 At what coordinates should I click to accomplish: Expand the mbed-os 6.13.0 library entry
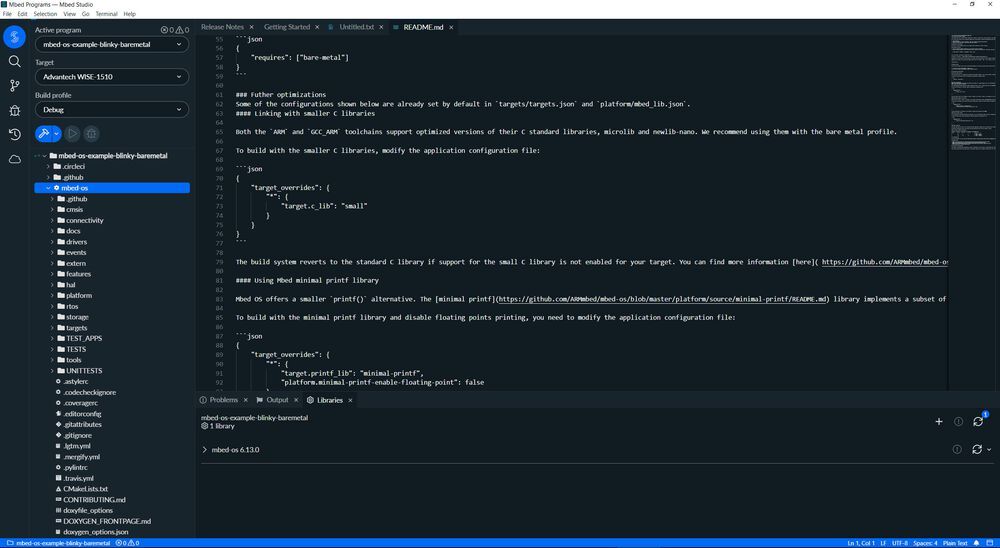205,450
